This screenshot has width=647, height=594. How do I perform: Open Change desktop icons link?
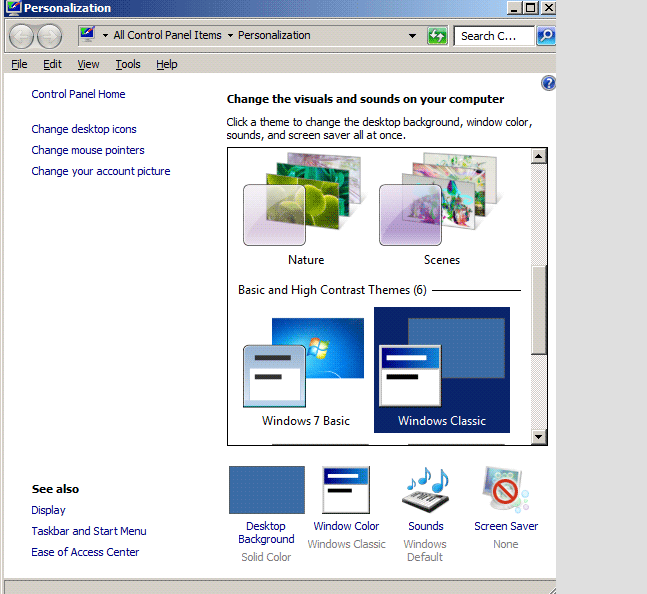84,129
